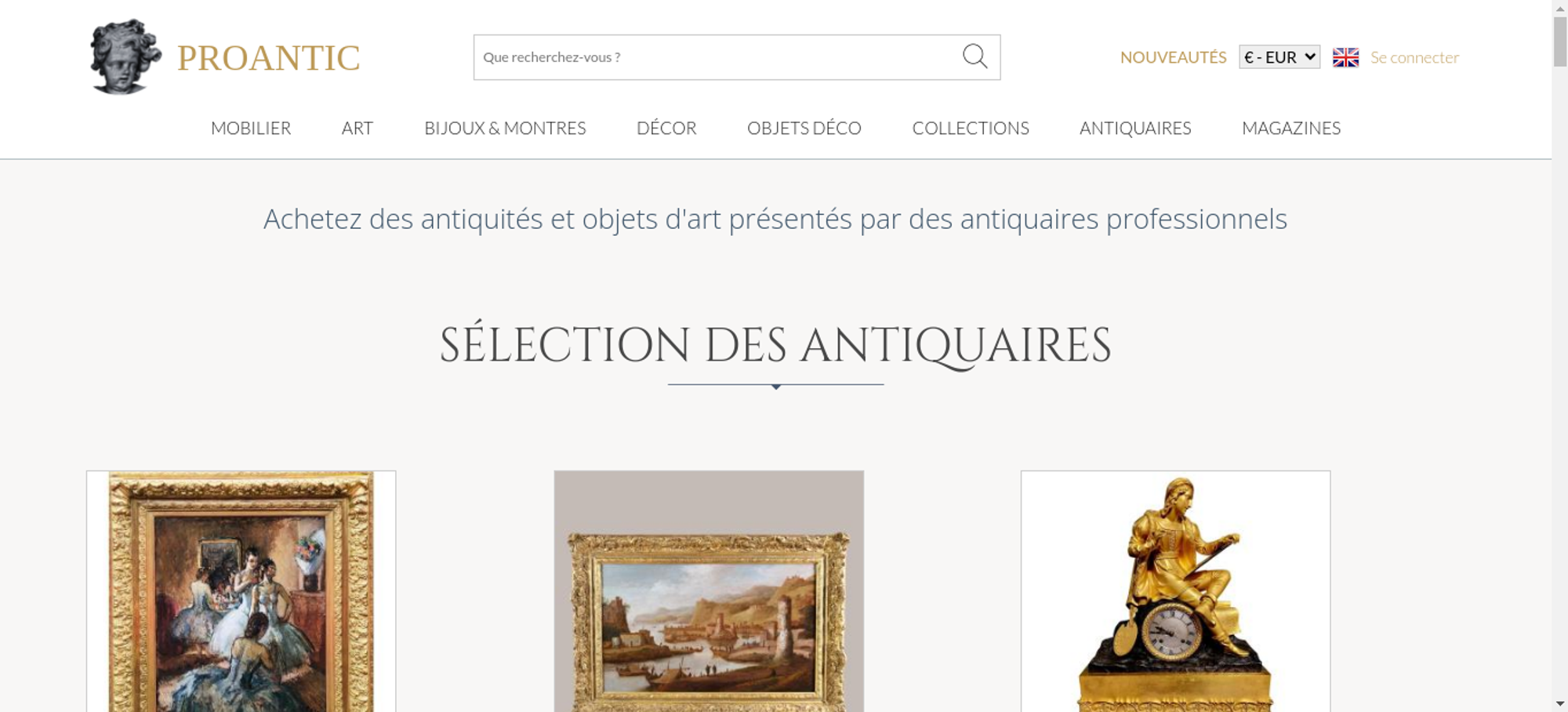This screenshot has width=1568, height=712.
Task: Open the COLLECTIONS menu
Action: [971, 128]
